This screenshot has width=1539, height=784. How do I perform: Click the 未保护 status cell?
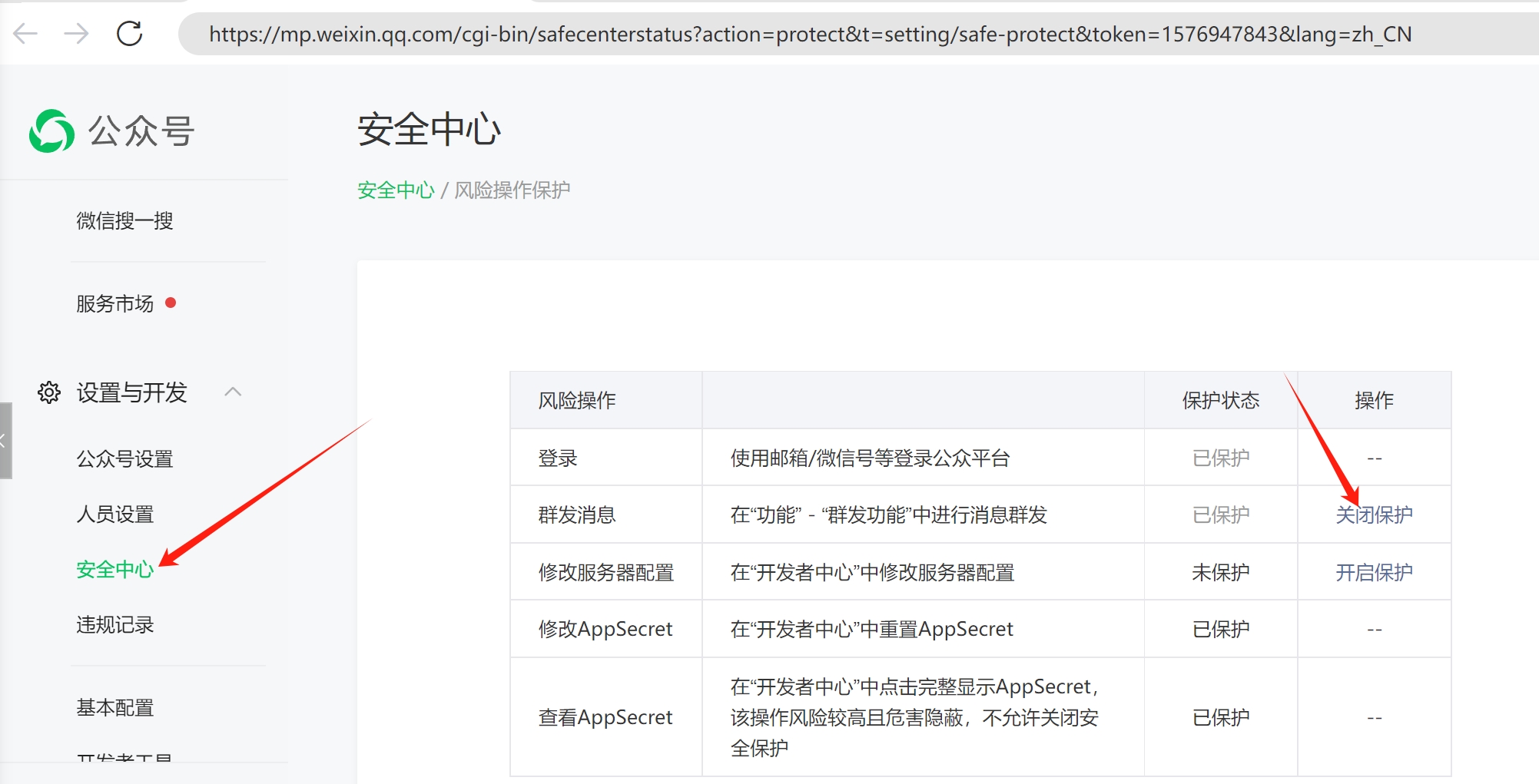tap(1220, 572)
